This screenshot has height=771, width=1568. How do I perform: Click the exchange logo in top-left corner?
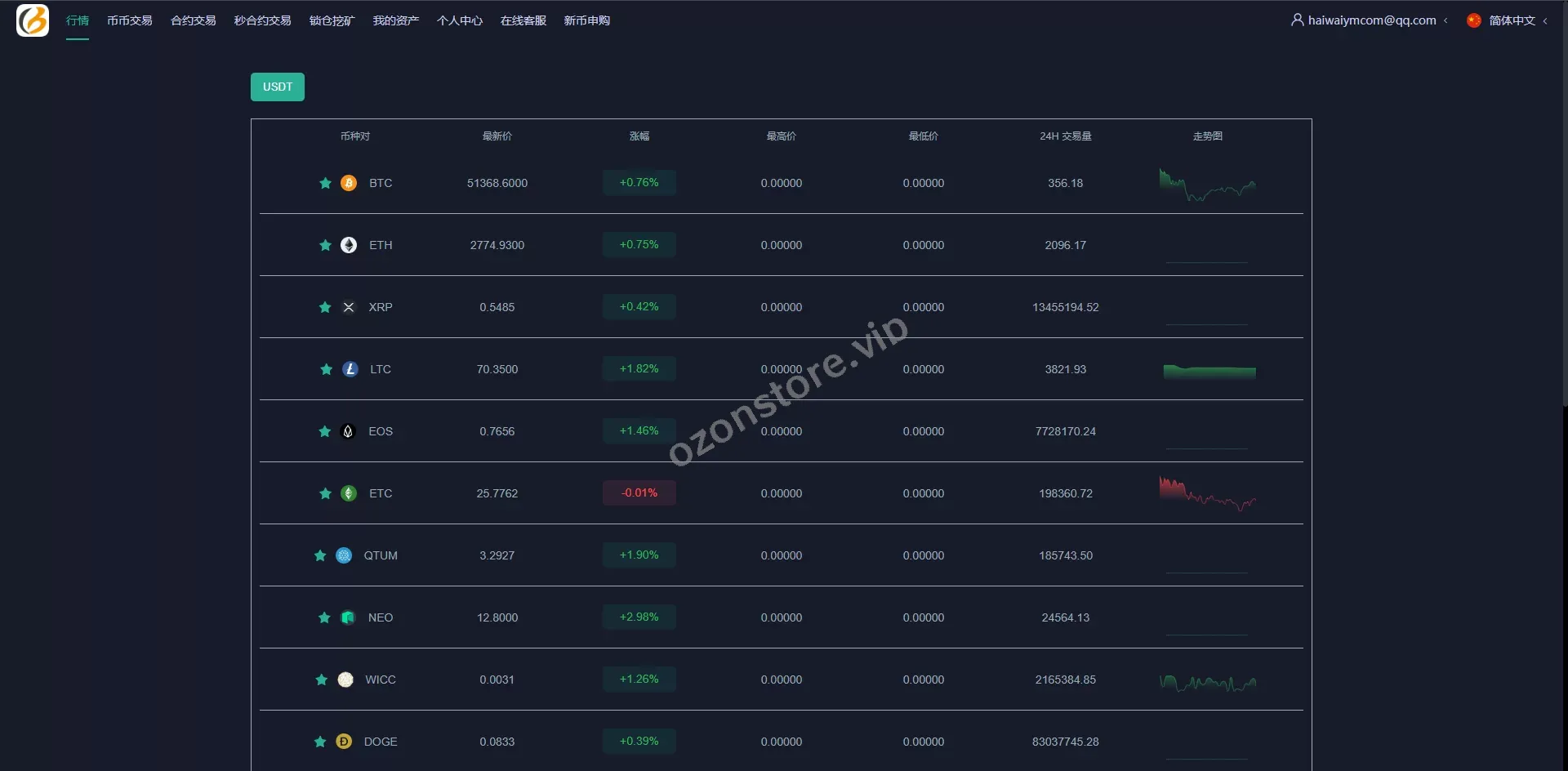click(x=33, y=20)
